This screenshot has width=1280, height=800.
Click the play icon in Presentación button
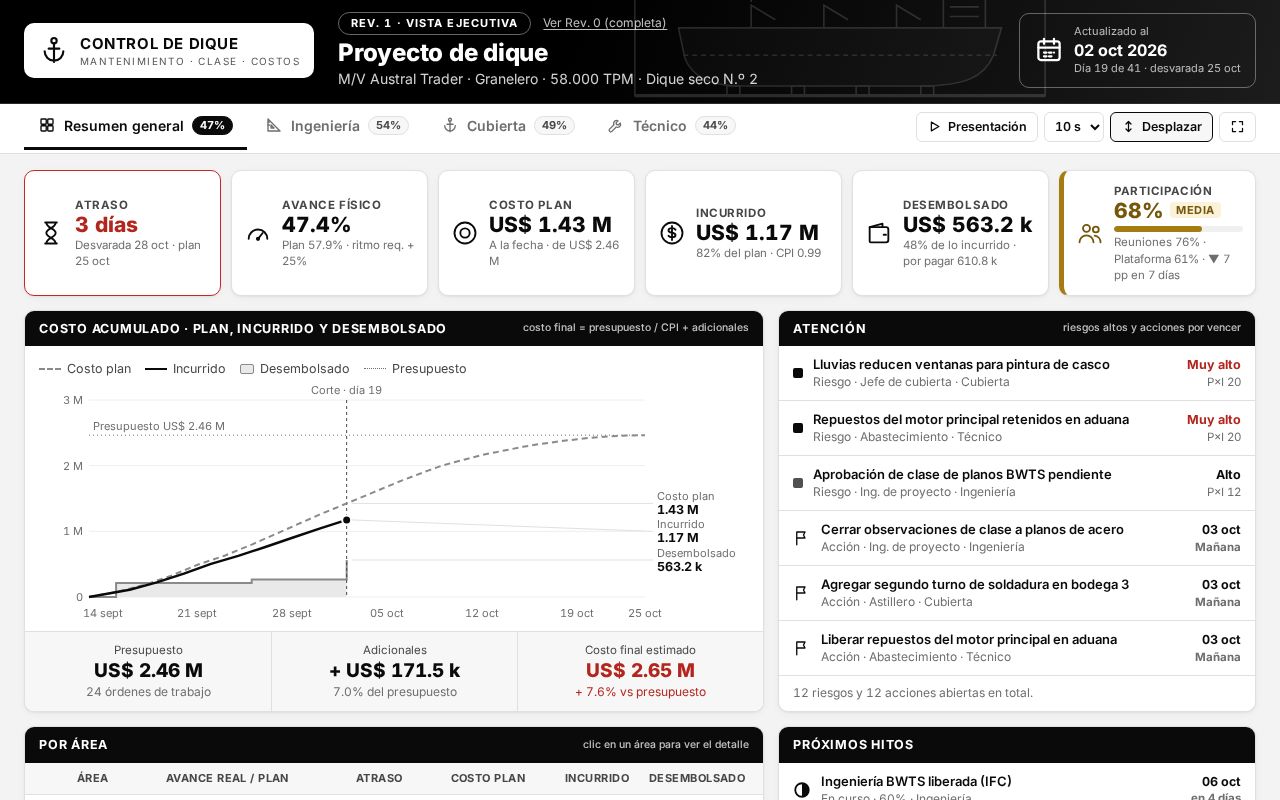pyautogui.click(x=935, y=127)
